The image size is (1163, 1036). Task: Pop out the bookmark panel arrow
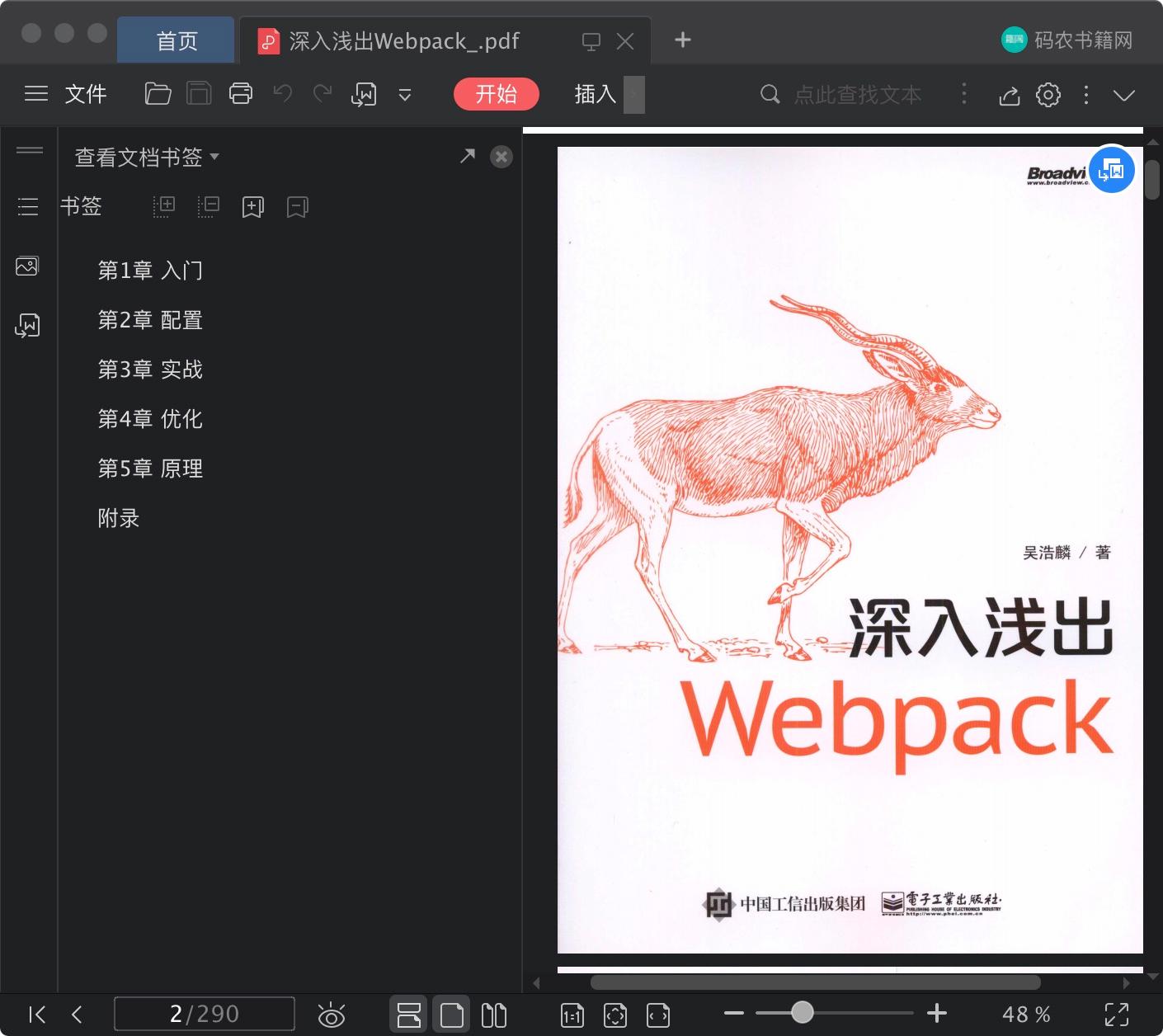[x=468, y=155]
